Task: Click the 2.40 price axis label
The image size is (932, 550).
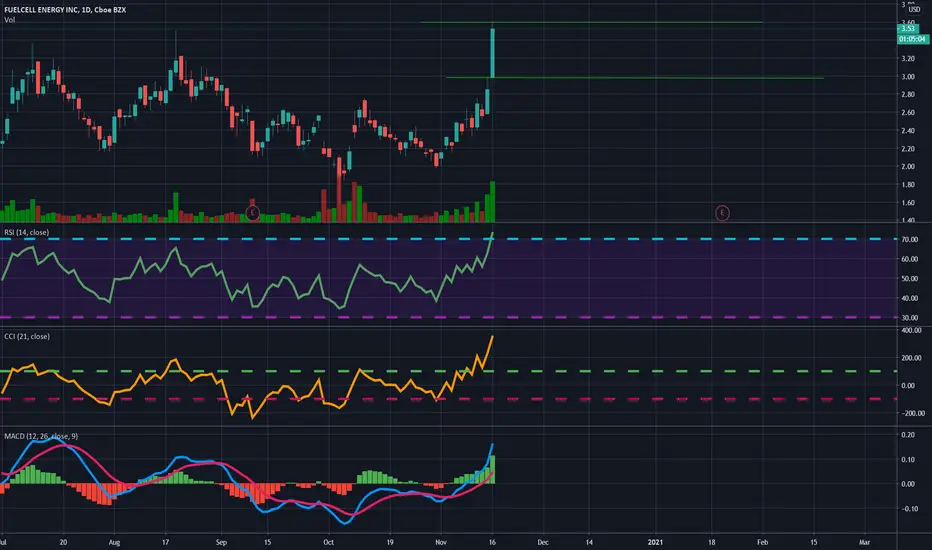Action: click(x=908, y=131)
